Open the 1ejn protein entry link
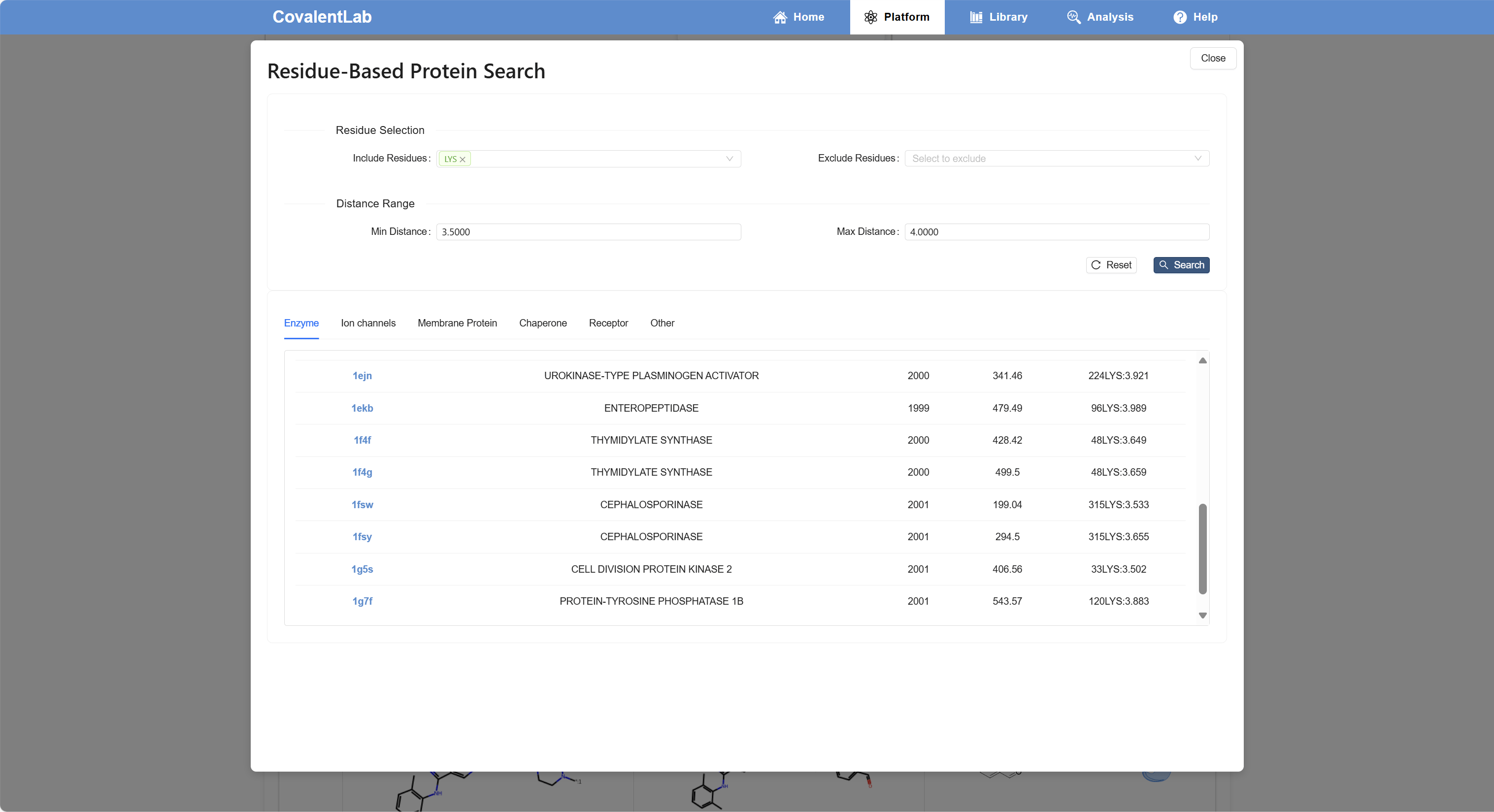 [362, 376]
